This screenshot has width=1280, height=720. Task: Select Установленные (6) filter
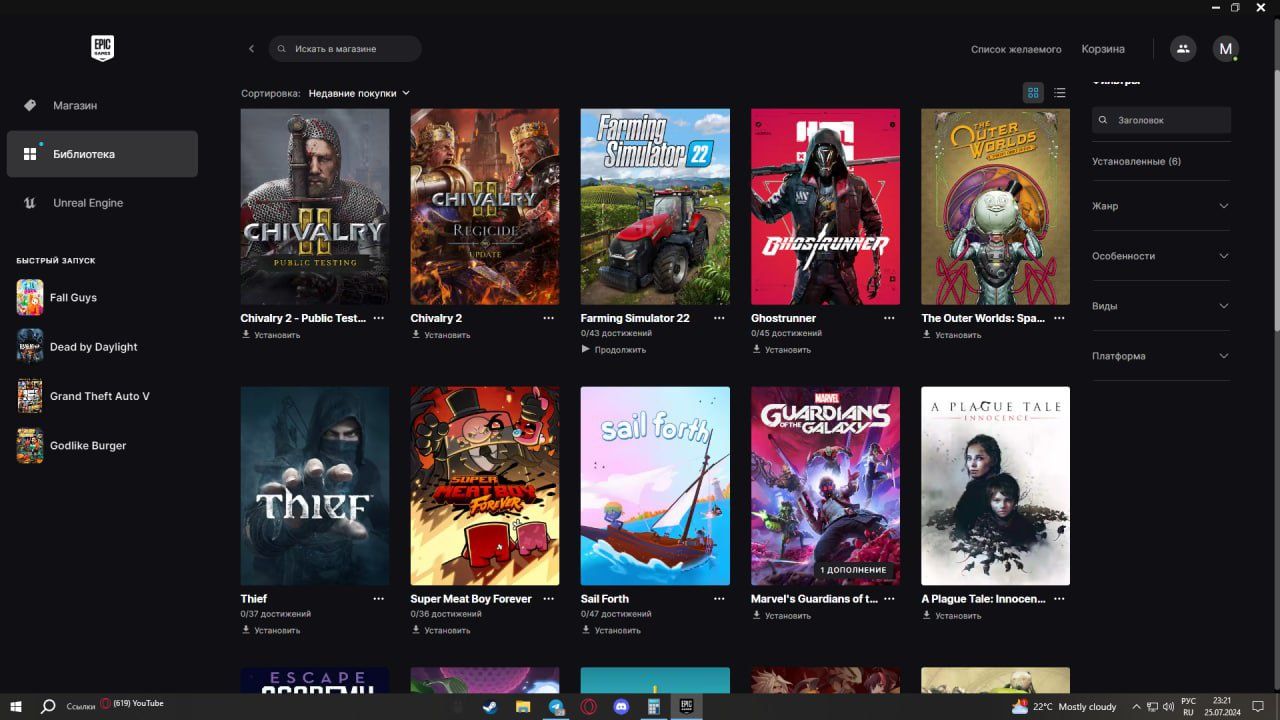[1136, 161]
